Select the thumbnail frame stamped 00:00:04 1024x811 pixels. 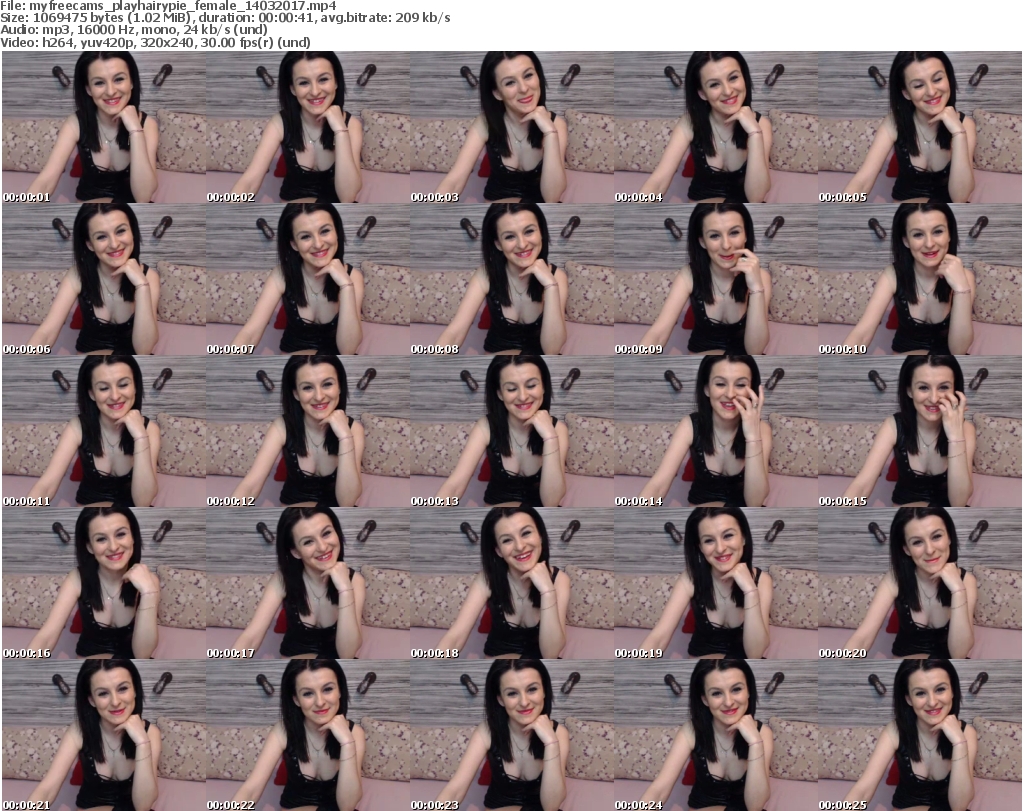coord(716,127)
